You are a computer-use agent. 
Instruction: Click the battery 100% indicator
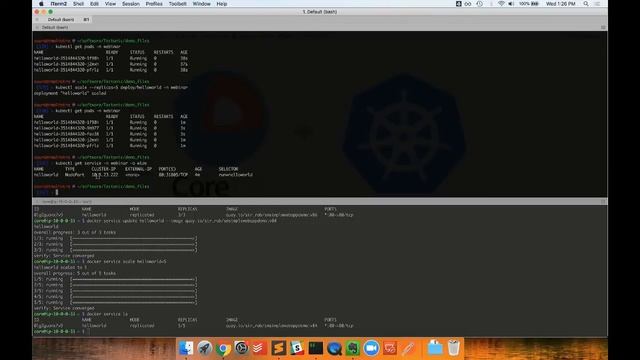point(529,4)
